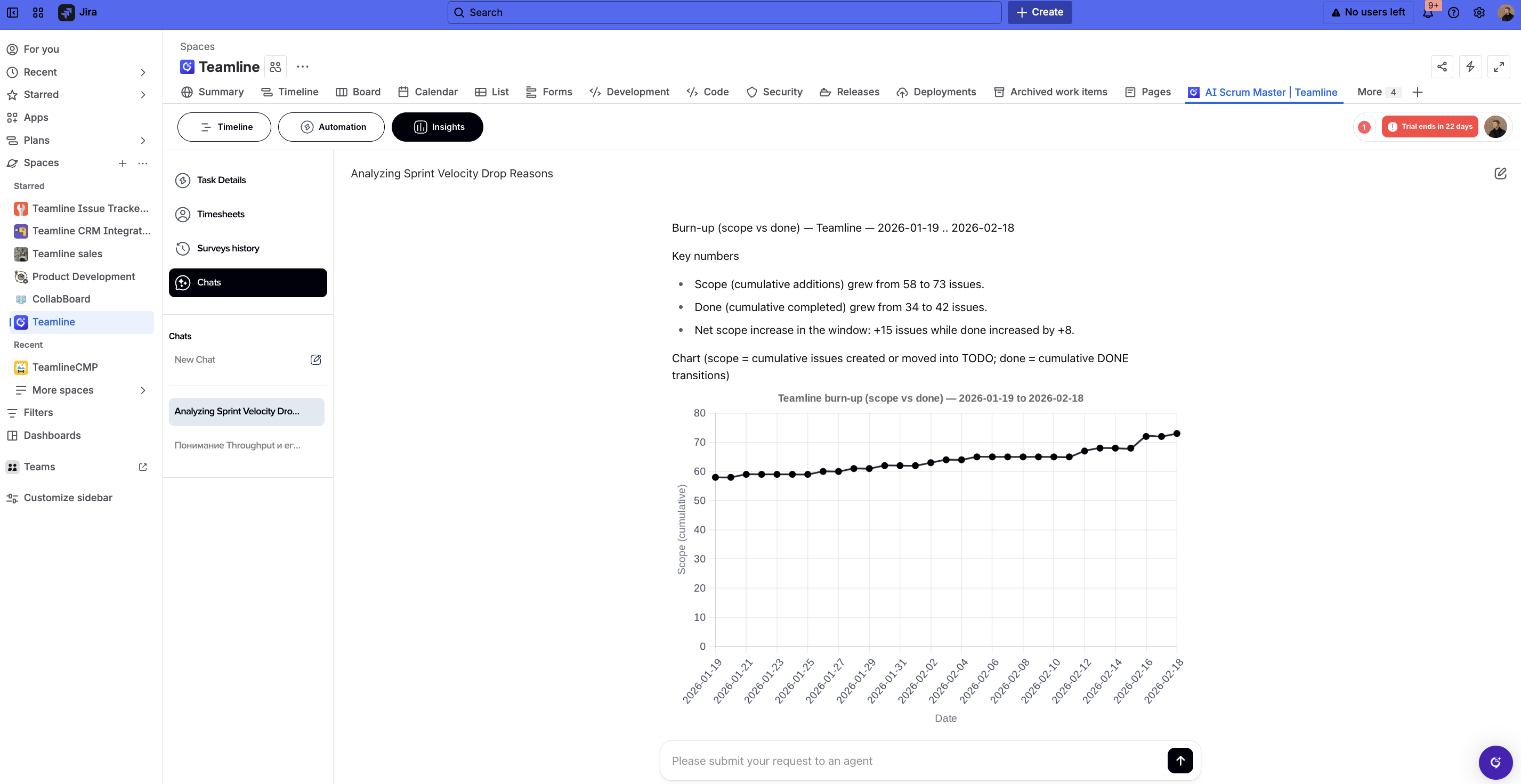Click the Create button
This screenshot has width=1521, height=784.
[1040, 12]
